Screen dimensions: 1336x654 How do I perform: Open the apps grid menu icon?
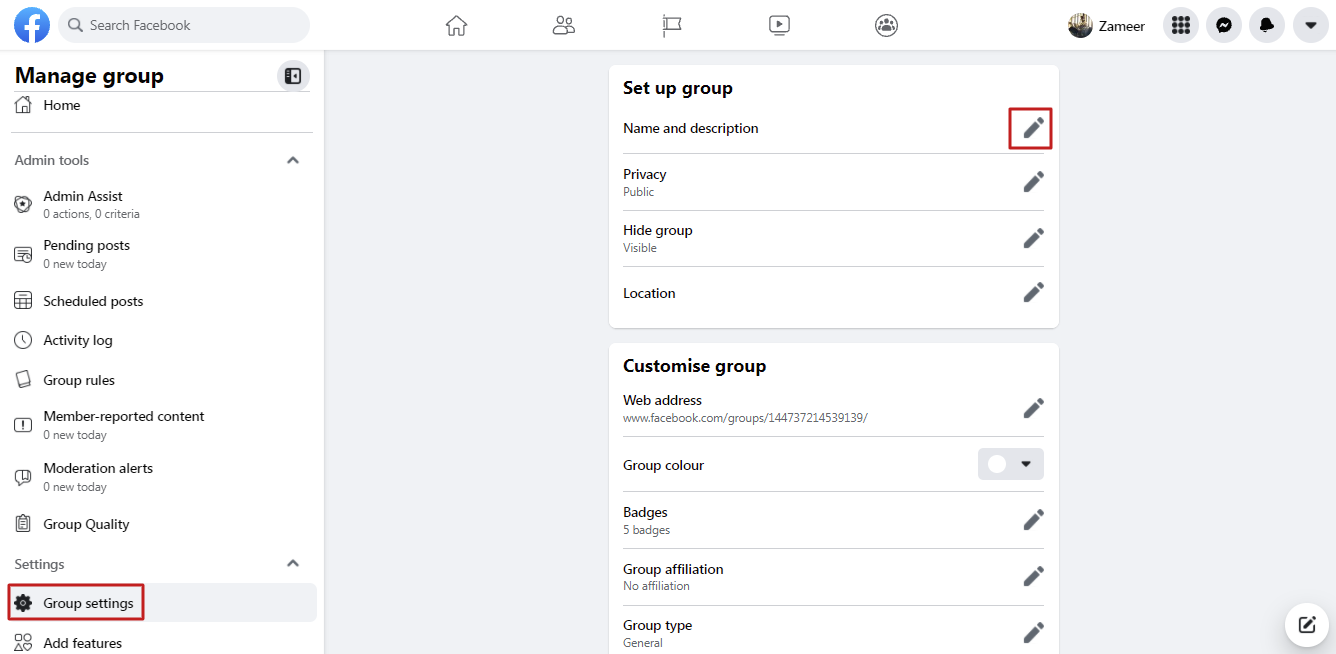[x=1181, y=25]
